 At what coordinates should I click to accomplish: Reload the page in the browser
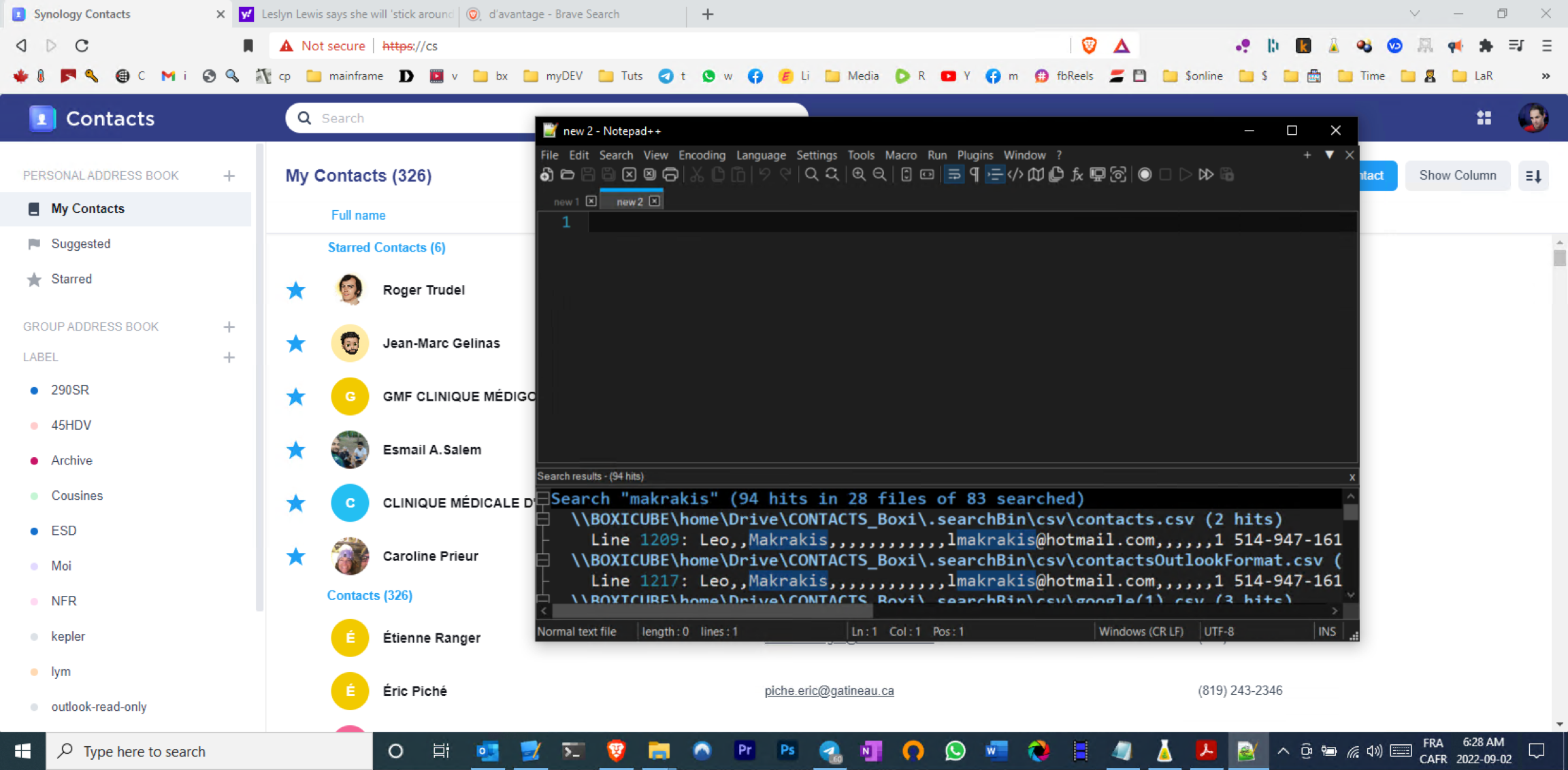click(x=82, y=46)
